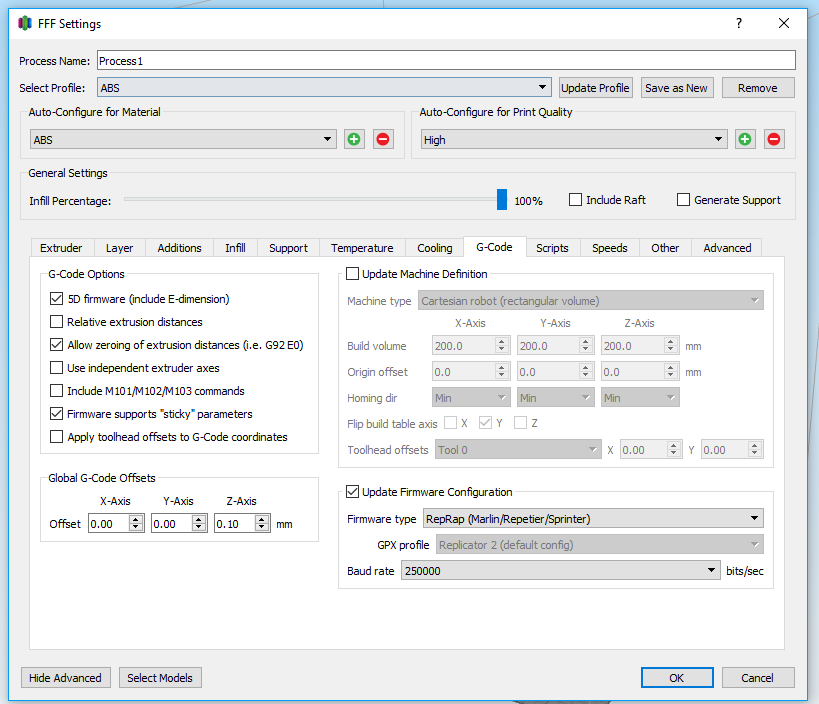Open the material auto-configure ABS dropdown
This screenshot has width=819, height=704.
183,139
